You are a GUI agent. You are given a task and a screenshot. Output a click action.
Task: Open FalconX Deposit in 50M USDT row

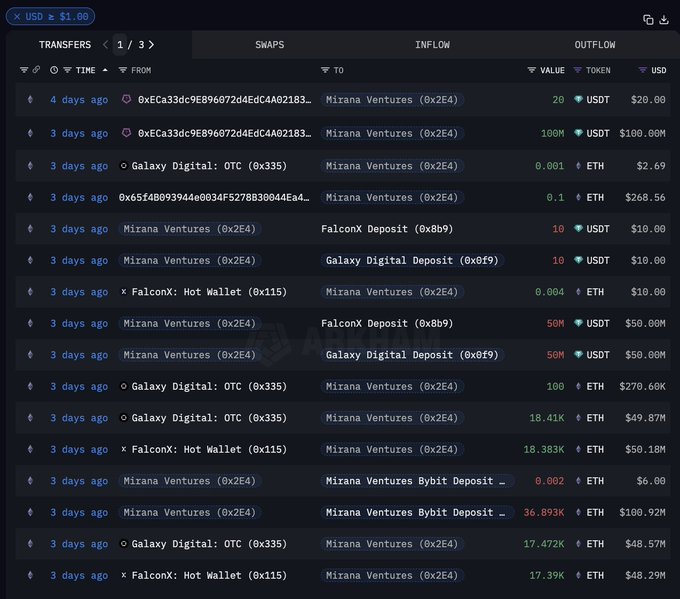click(x=387, y=323)
